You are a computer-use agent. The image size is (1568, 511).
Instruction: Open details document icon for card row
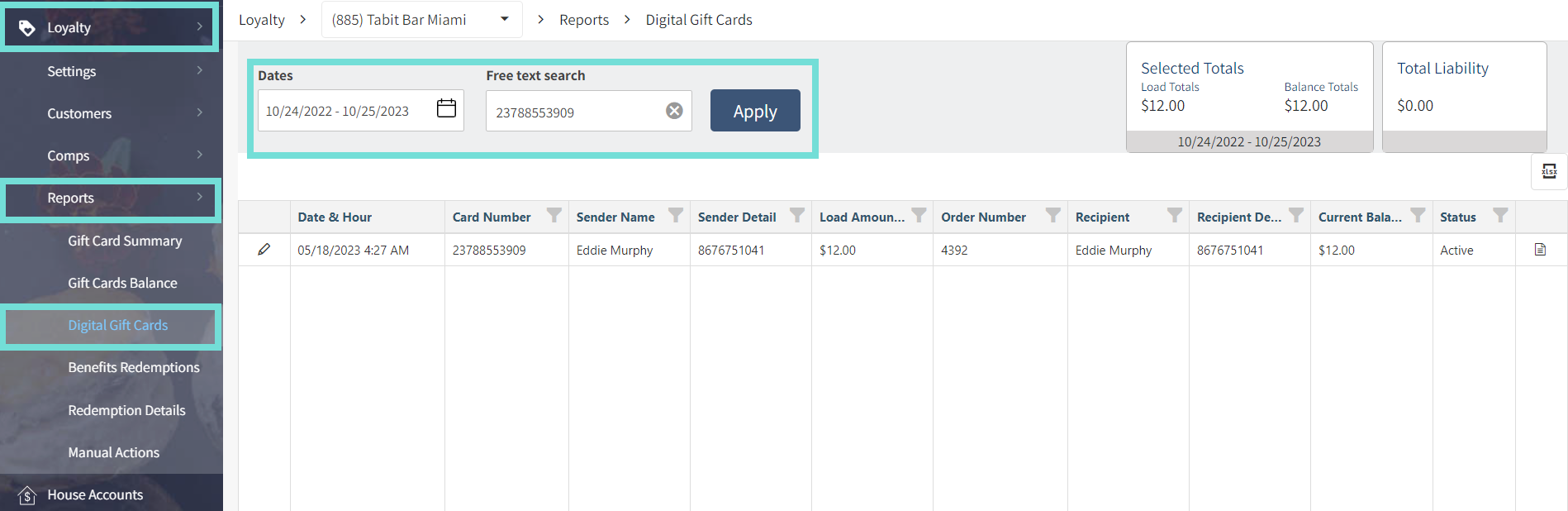click(x=1540, y=250)
